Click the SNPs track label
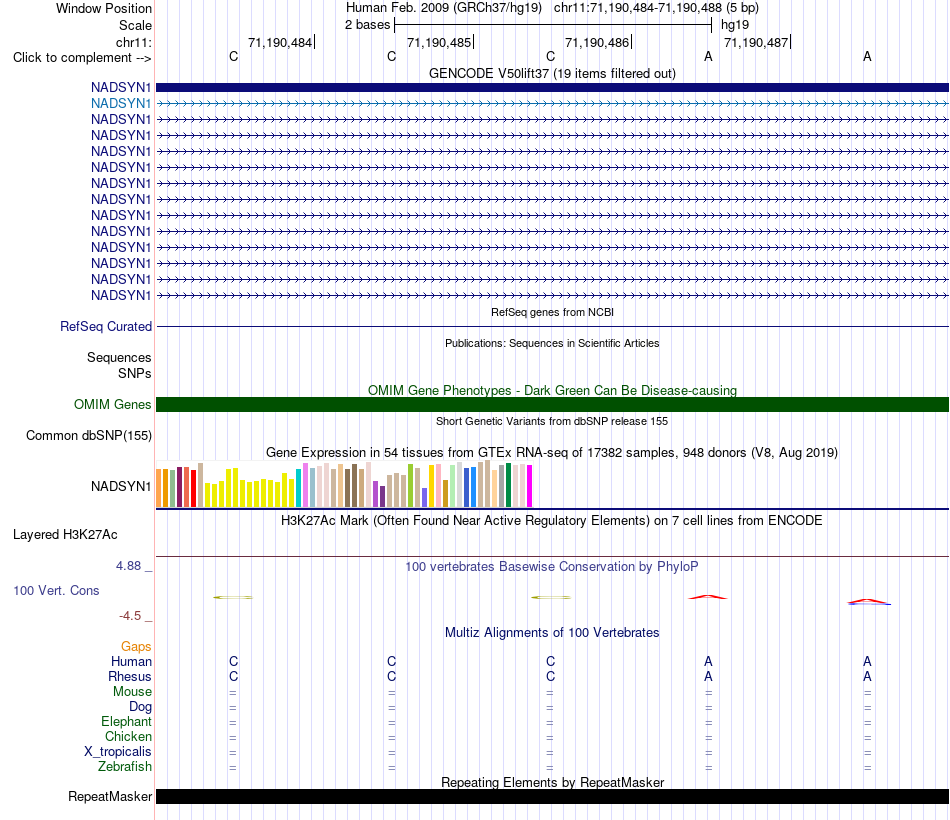 [135, 373]
